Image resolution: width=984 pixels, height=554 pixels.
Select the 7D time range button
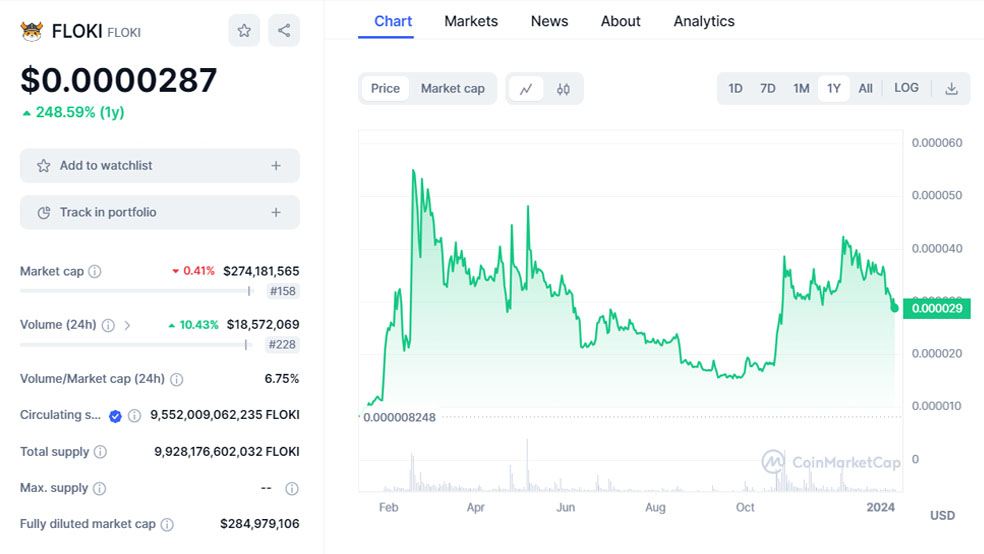pyautogui.click(x=767, y=89)
